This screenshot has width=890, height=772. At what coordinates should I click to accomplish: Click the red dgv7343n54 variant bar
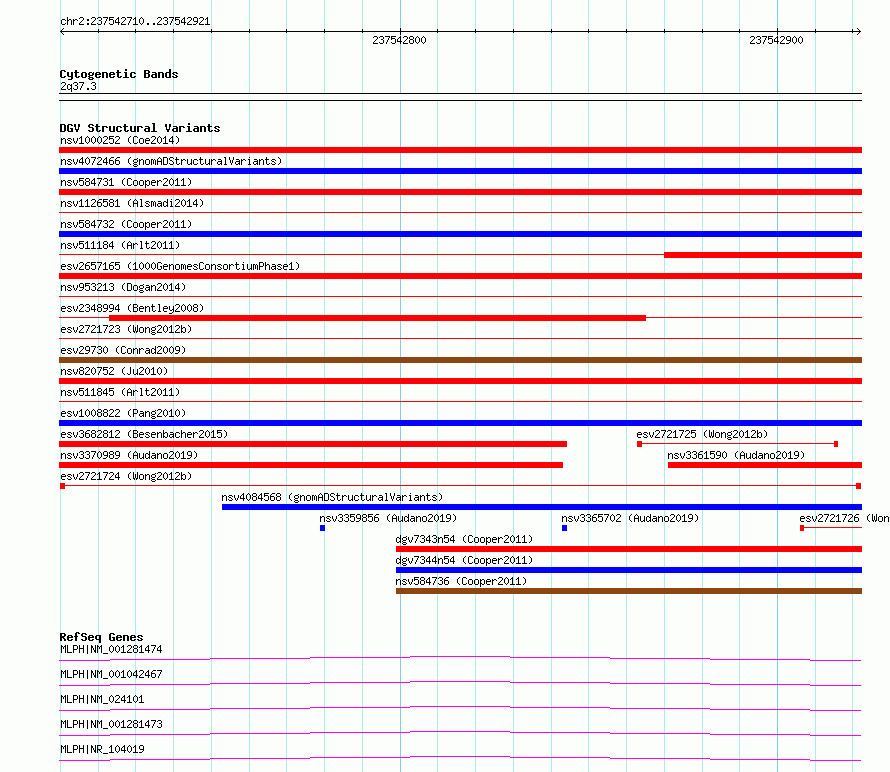point(629,549)
